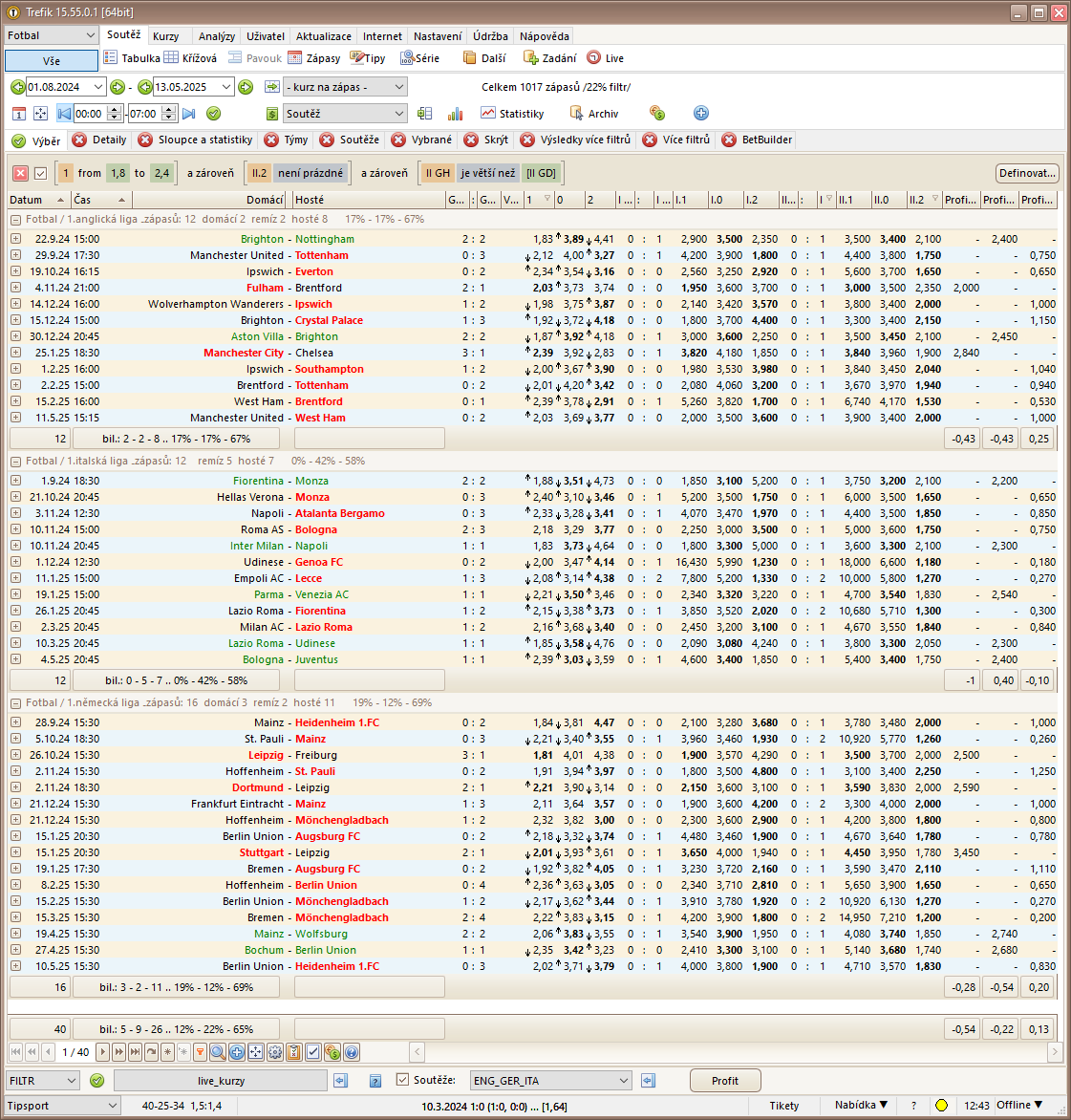Click magnifier search icon in bottom toolbar
This screenshot has width=1071, height=1120.
click(218, 1051)
